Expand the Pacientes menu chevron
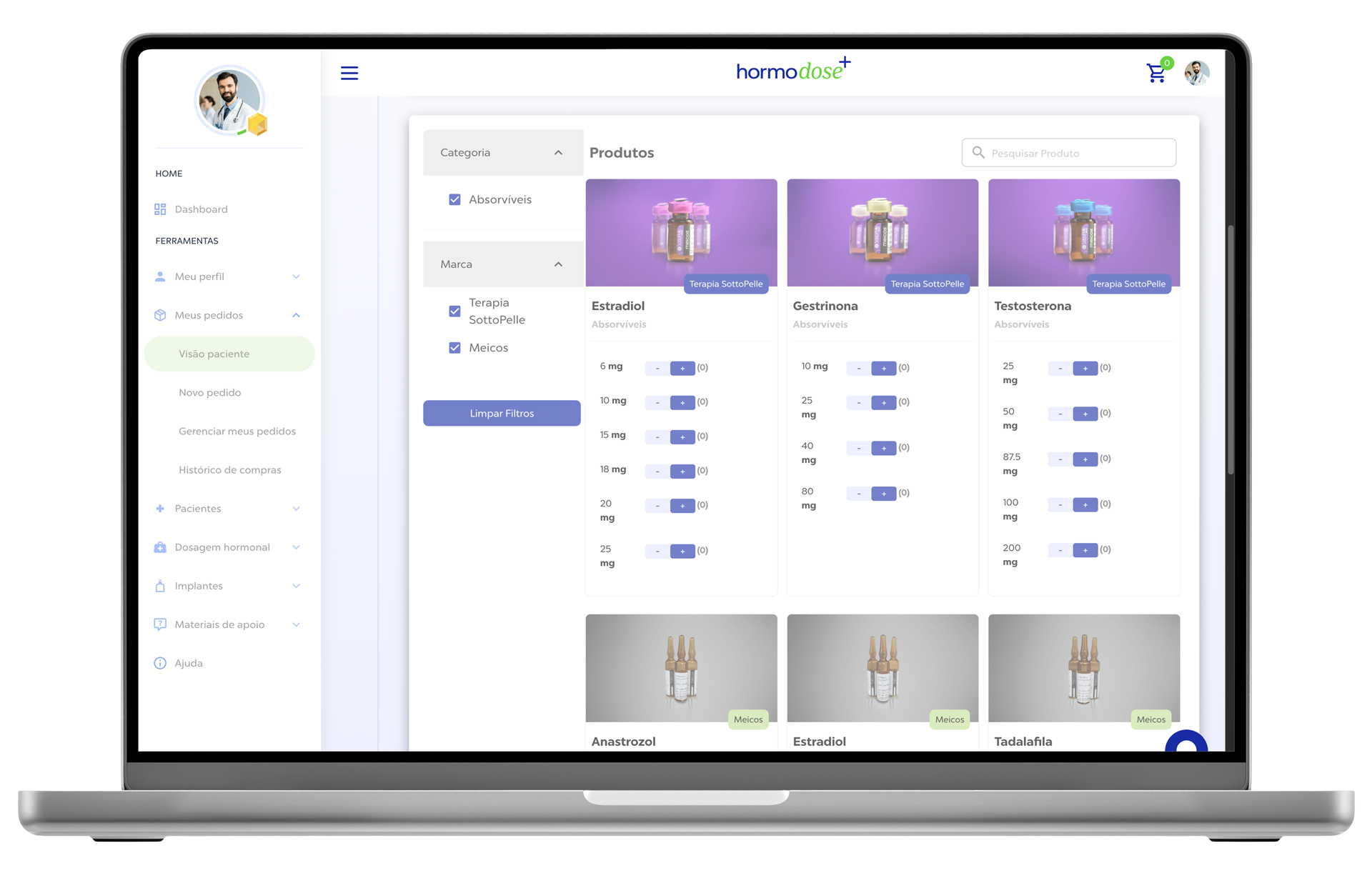The image size is (1372, 873). (x=296, y=509)
